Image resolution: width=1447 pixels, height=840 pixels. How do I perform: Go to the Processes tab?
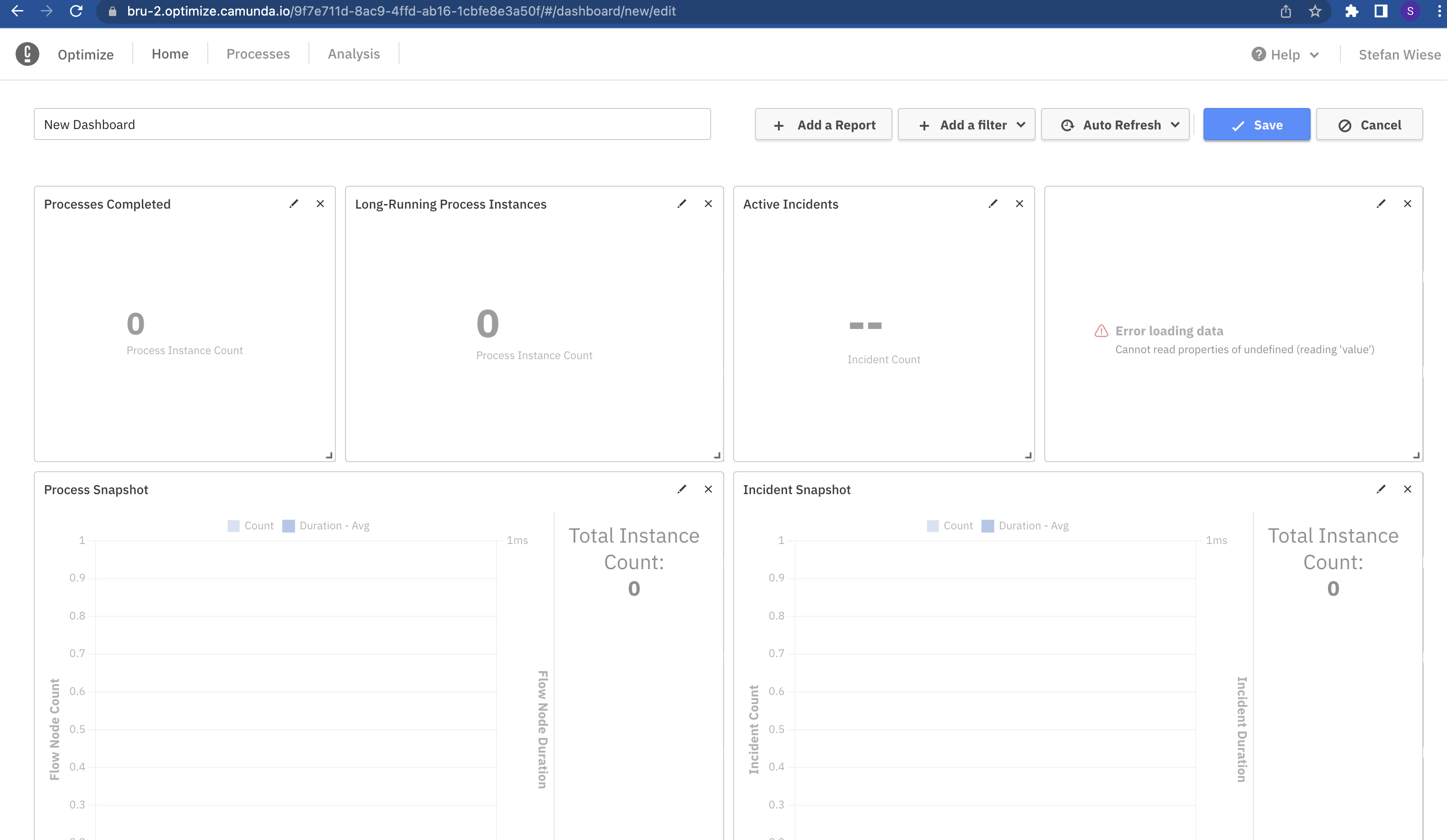coord(258,54)
